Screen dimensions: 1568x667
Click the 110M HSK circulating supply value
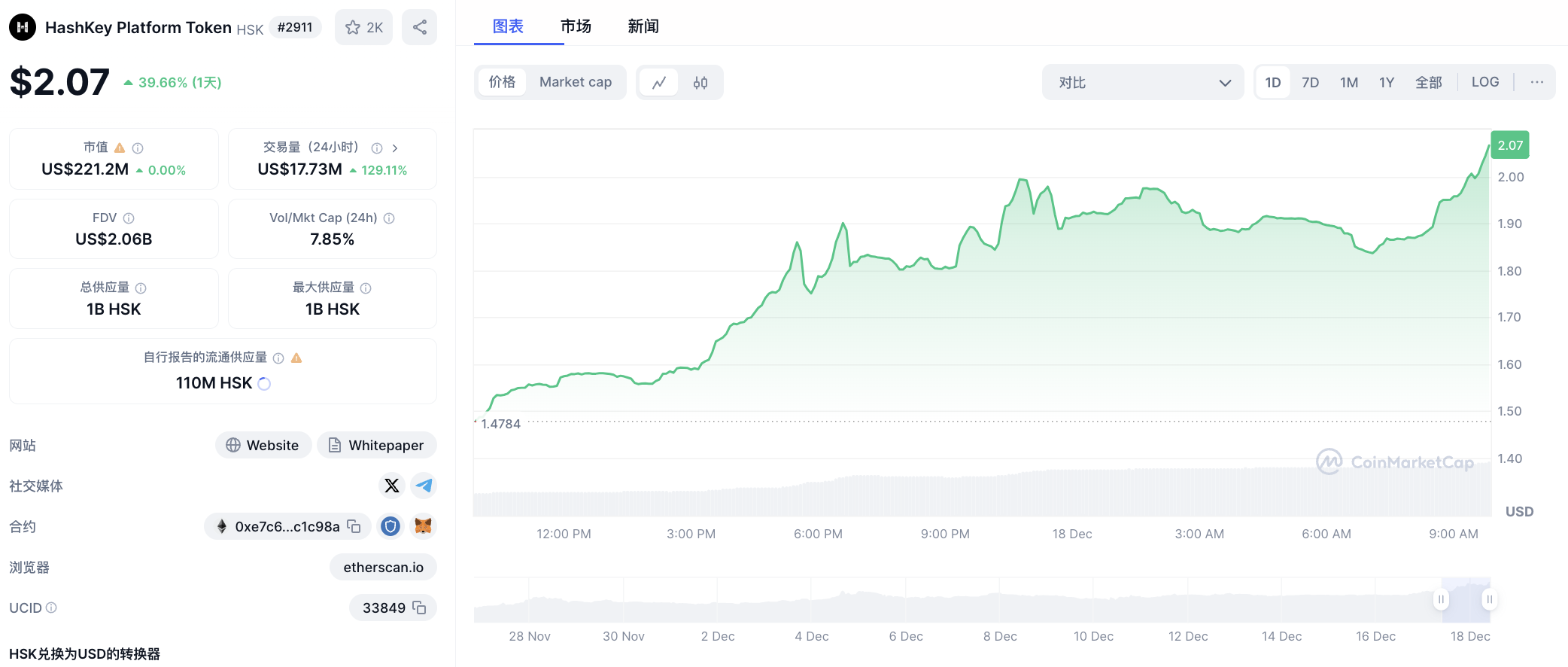(x=214, y=383)
